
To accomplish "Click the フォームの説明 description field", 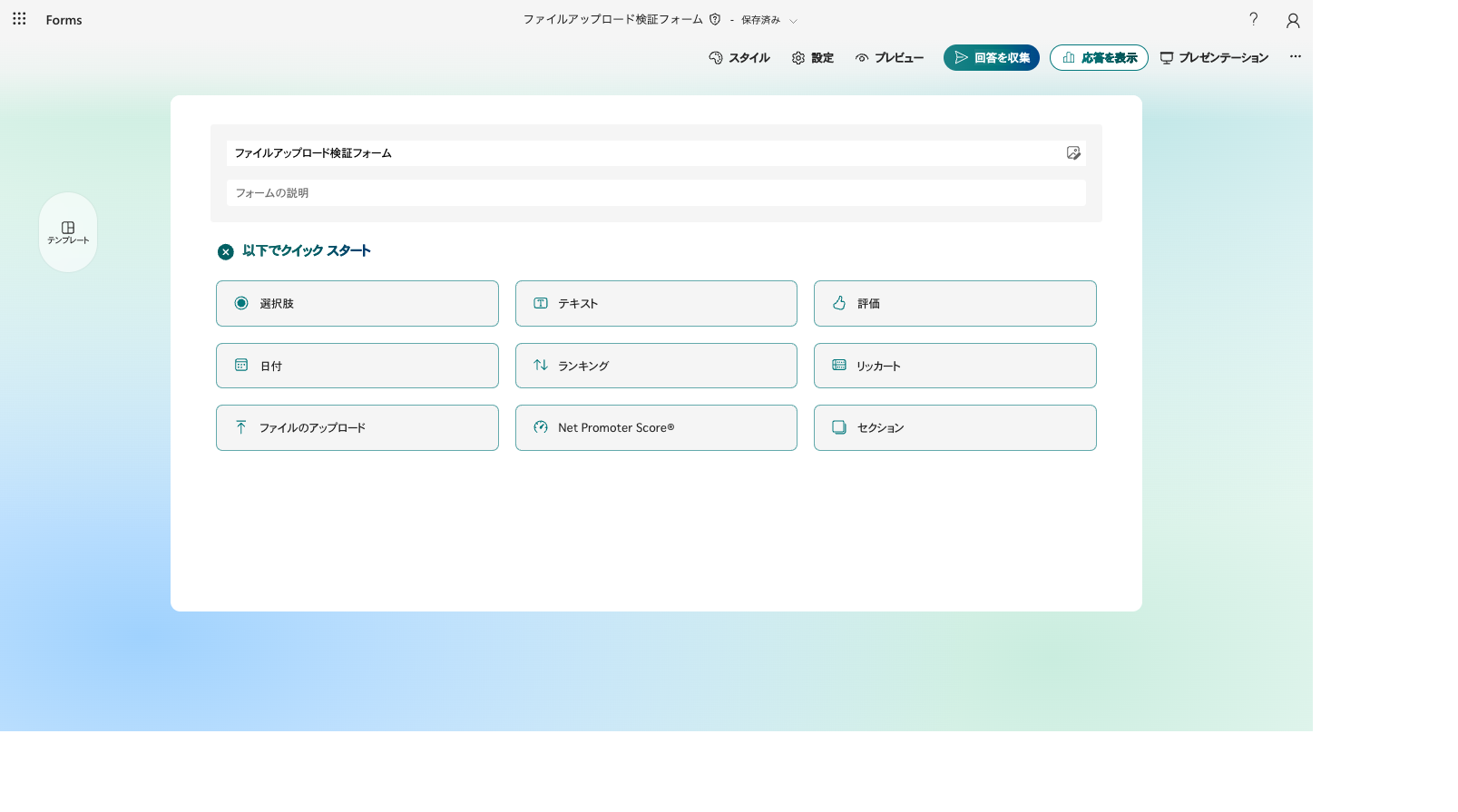I will [656, 193].
